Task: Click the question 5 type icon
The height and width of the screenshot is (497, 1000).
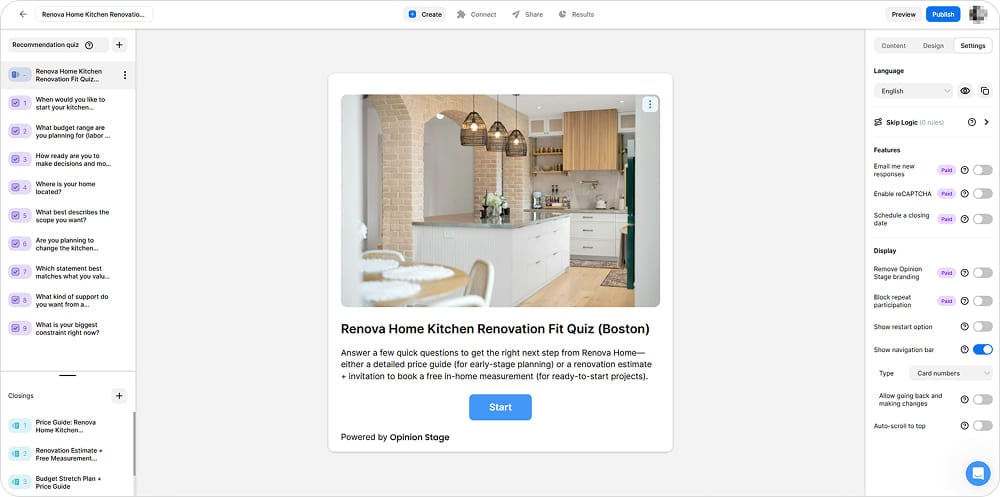Action: pos(20,216)
